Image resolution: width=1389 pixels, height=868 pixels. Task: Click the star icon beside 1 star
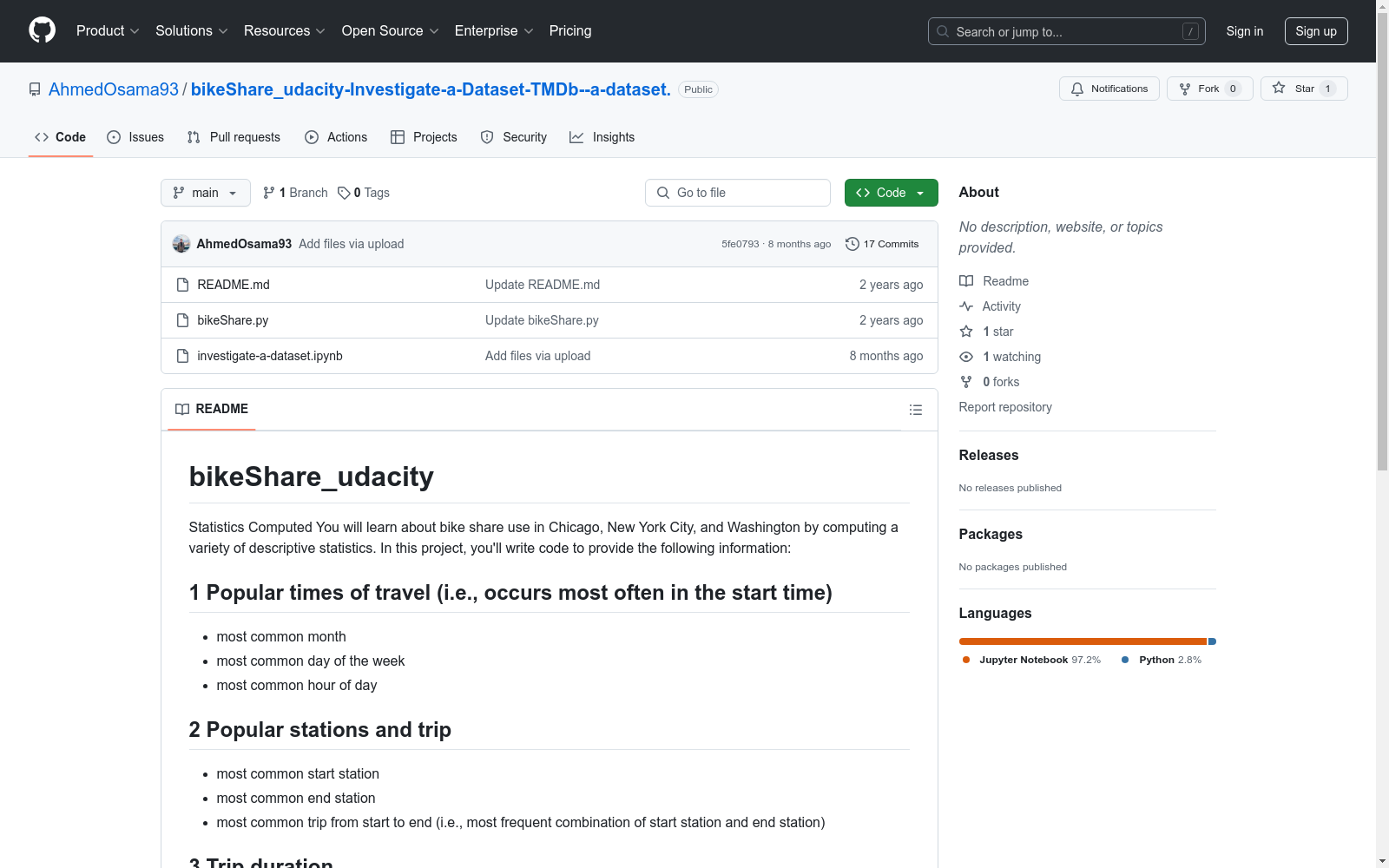[966, 332]
